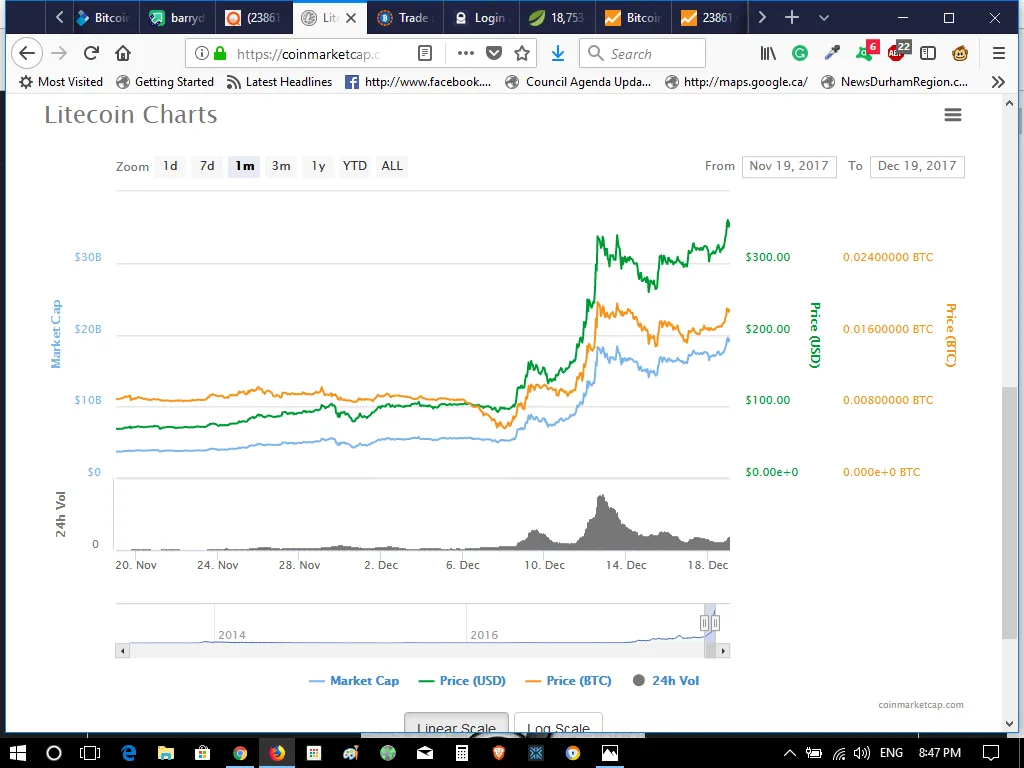Open the chart context hamburger menu
The height and width of the screenshot is (768, 1024).
(953, 115)
